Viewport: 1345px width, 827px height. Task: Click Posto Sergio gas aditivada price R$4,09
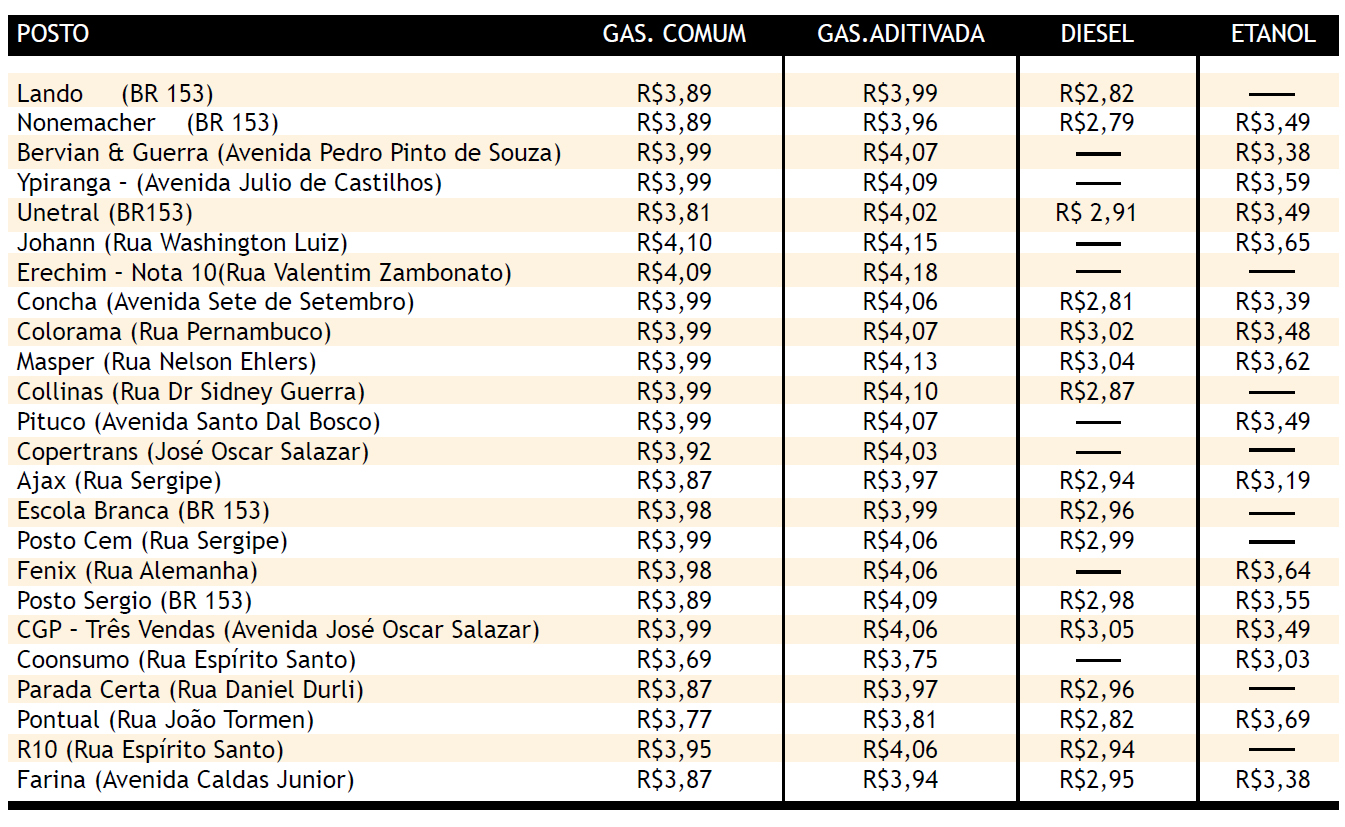[901, 600]
